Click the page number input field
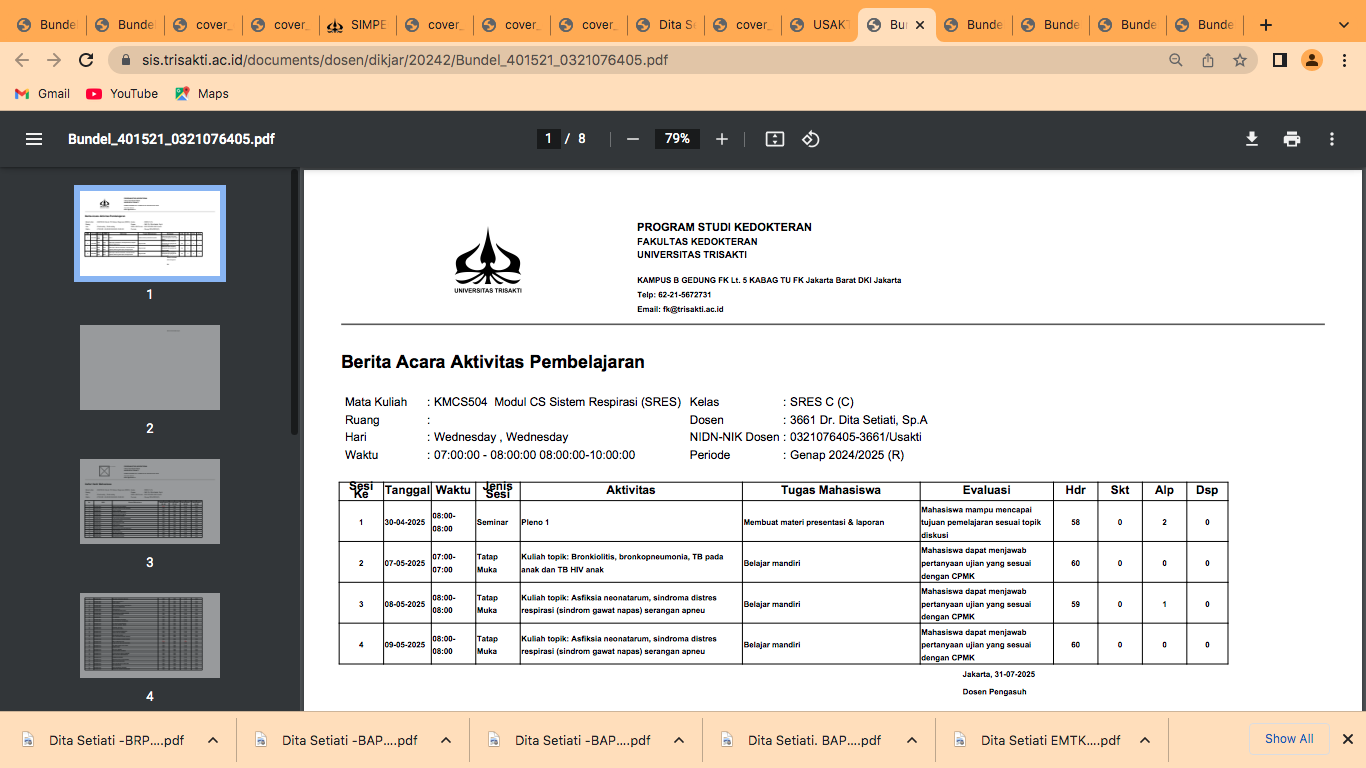1366x768 pixels. 548,139
